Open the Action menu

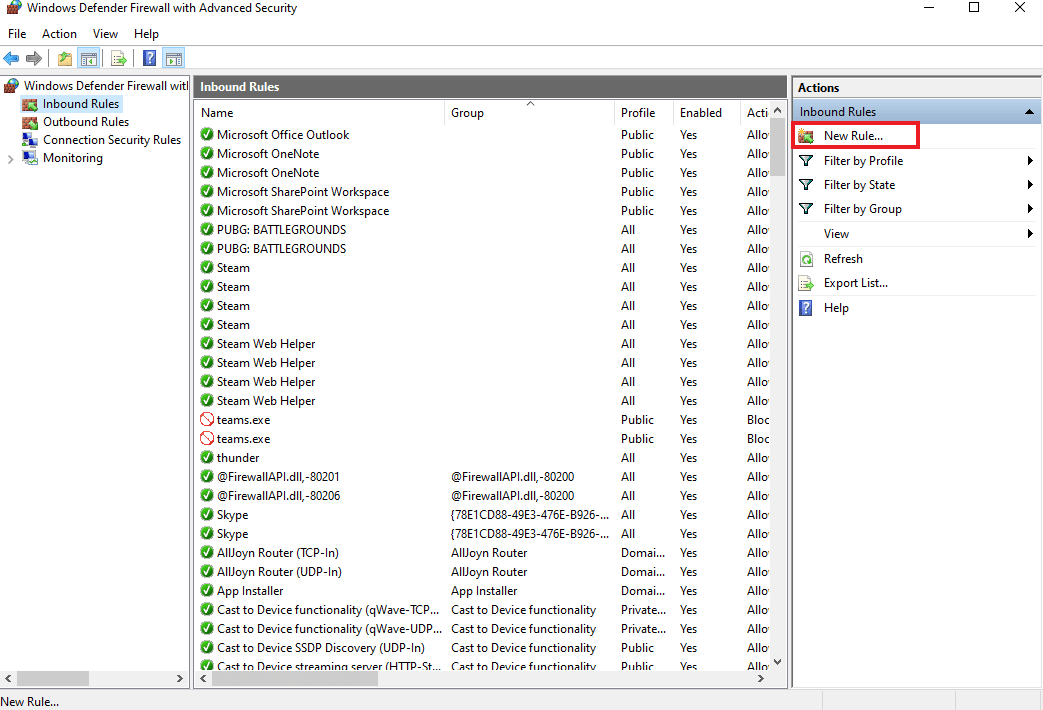click(x=59, y=34)
